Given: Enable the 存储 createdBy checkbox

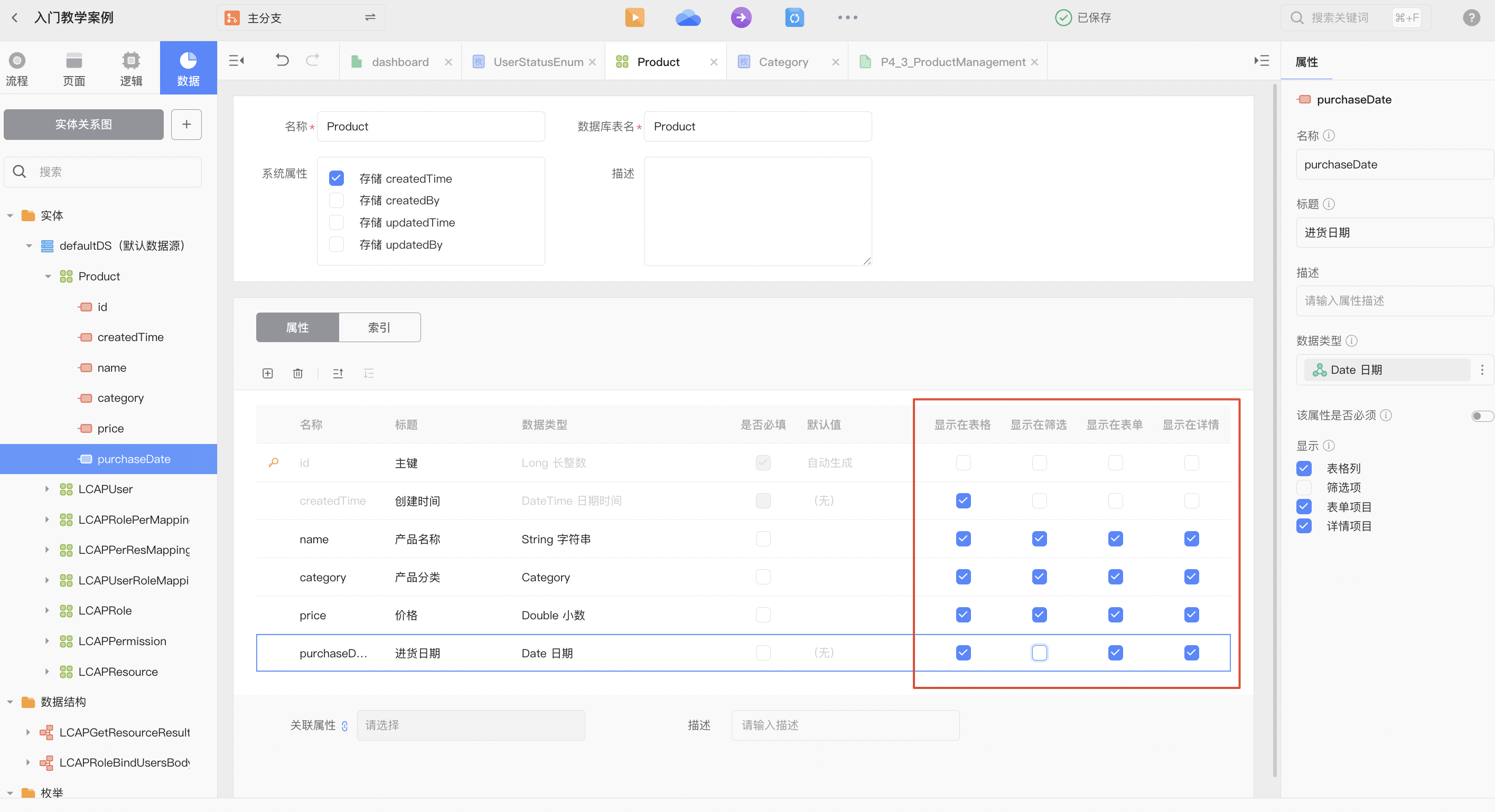Looking at the screenshot, I should (x=336, y=200).
